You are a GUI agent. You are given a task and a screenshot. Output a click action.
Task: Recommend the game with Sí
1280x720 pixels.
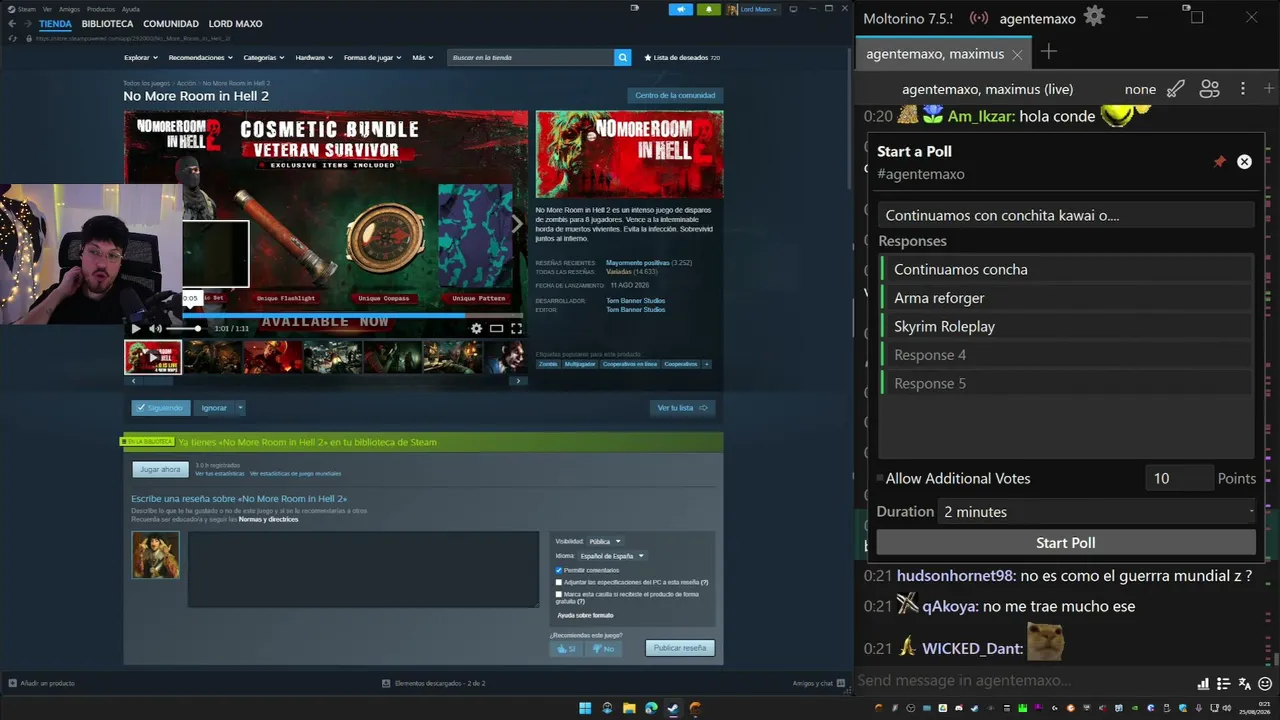click(x=565, y=649)
